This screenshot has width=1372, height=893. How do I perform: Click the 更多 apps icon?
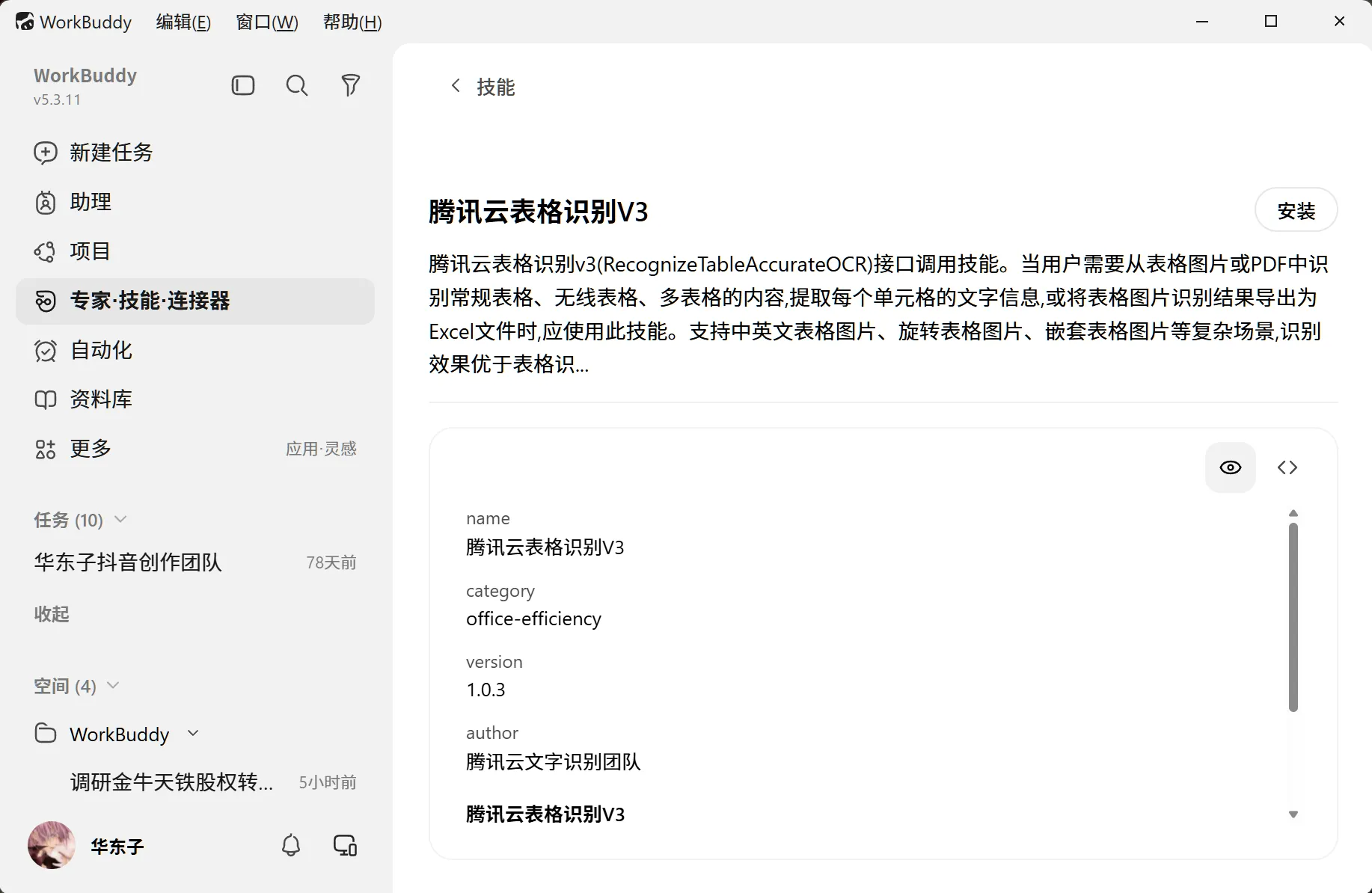(x=46, y=449)
